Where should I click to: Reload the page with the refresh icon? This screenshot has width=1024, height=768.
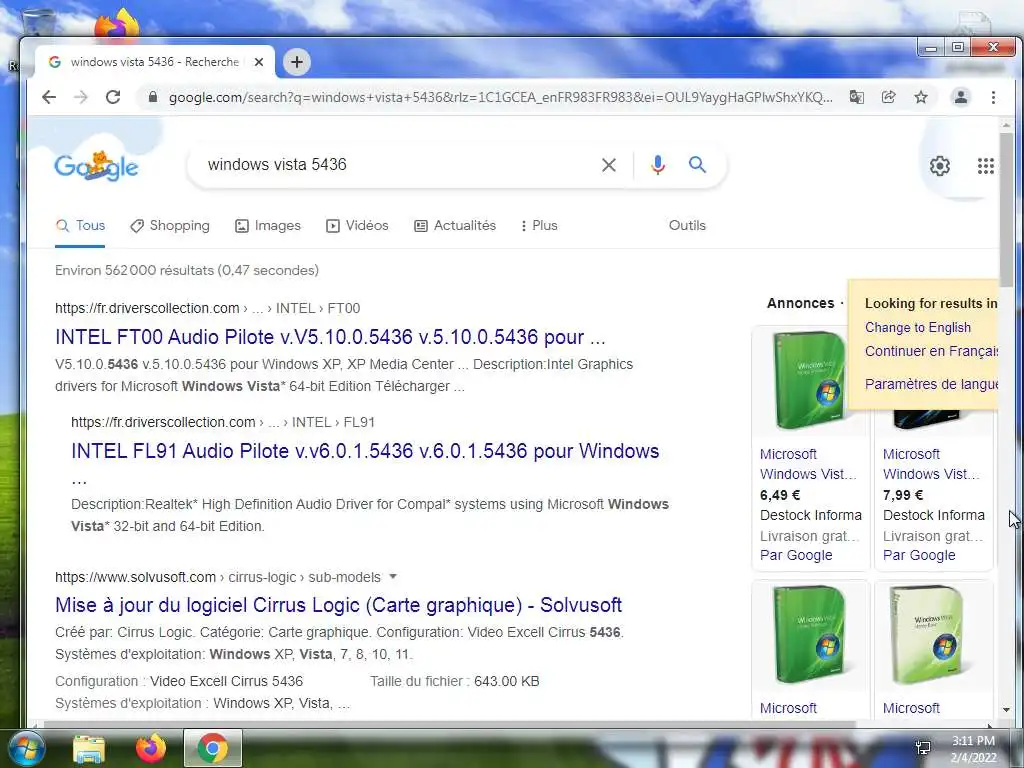113,97
